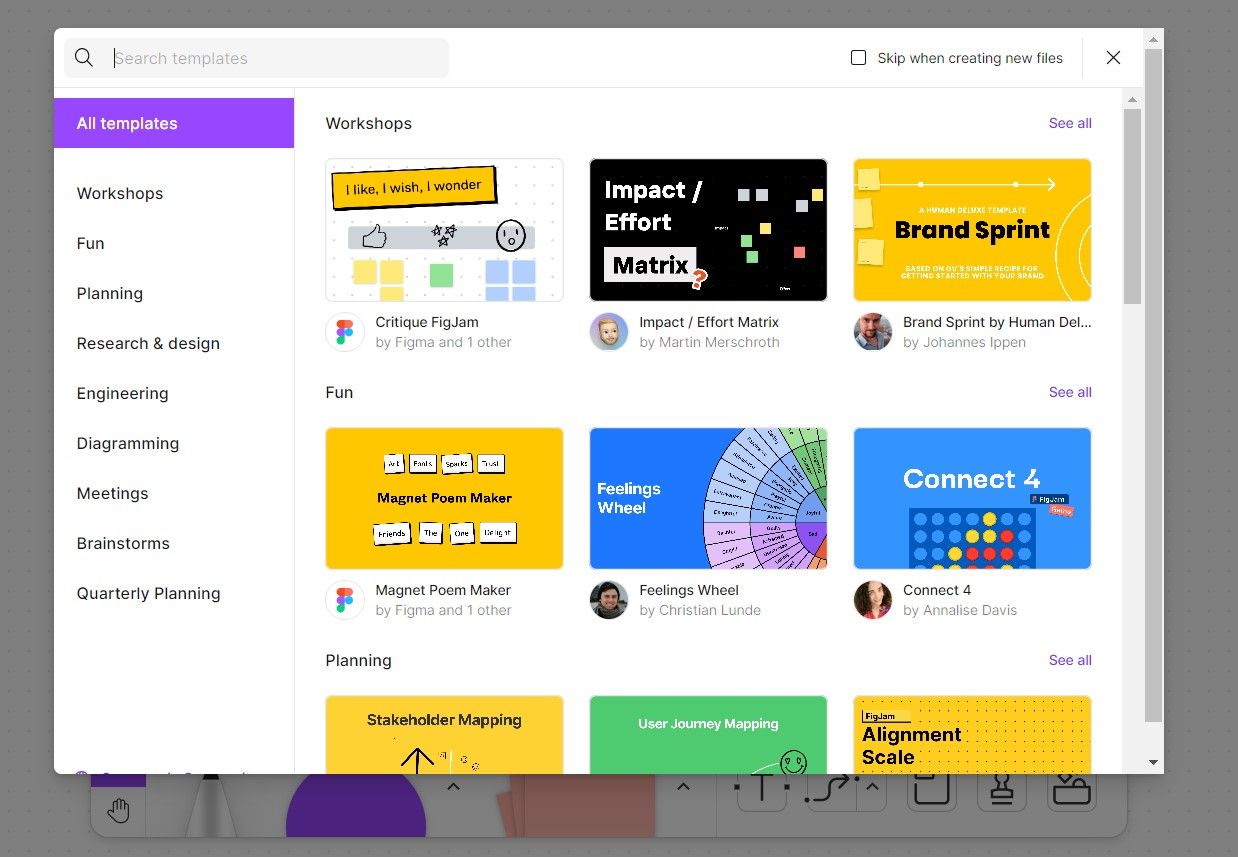Open Research & design category
Screen dimensions: 1238x857
click(148, 343)
